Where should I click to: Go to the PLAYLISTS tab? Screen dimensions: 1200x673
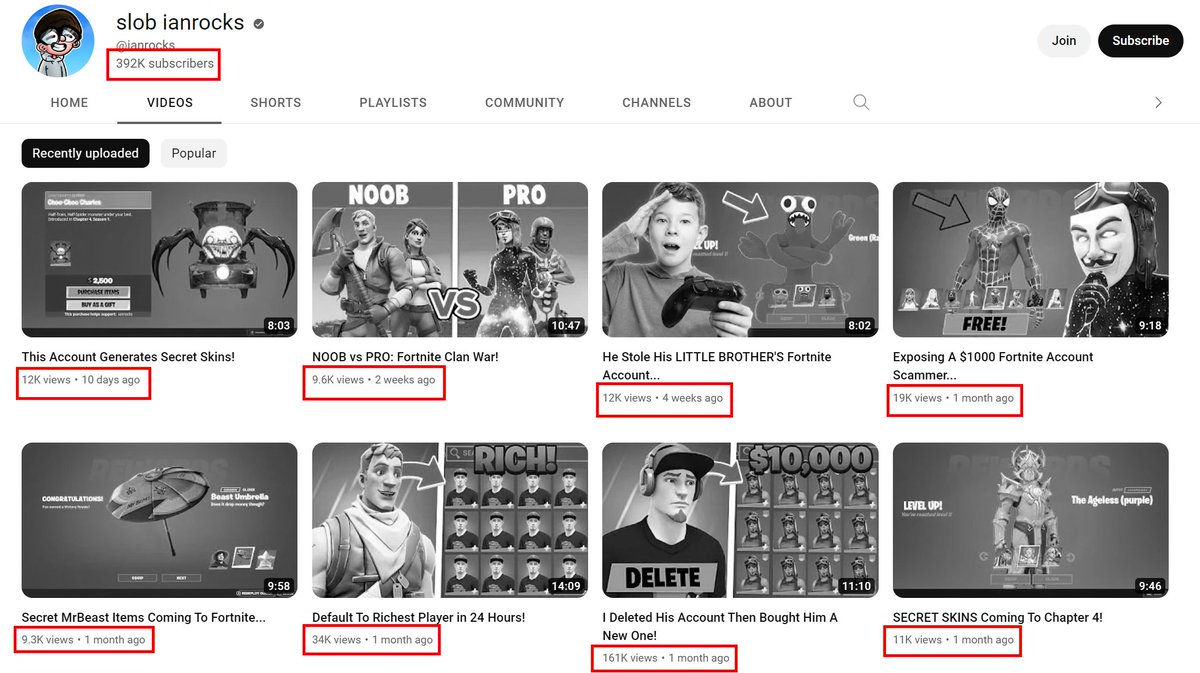(393, 102)
